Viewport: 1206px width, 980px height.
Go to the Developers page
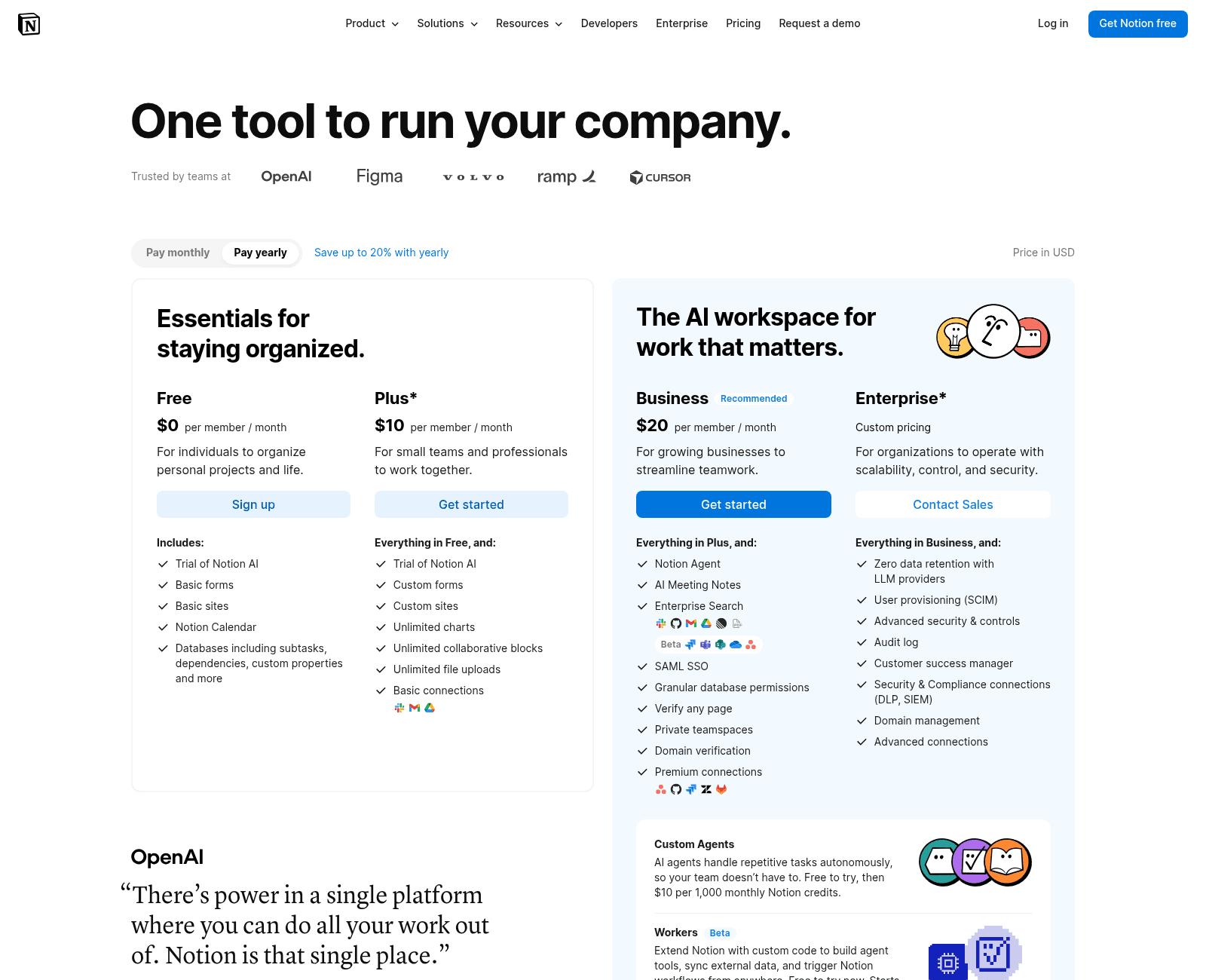[x=609, y=23]
